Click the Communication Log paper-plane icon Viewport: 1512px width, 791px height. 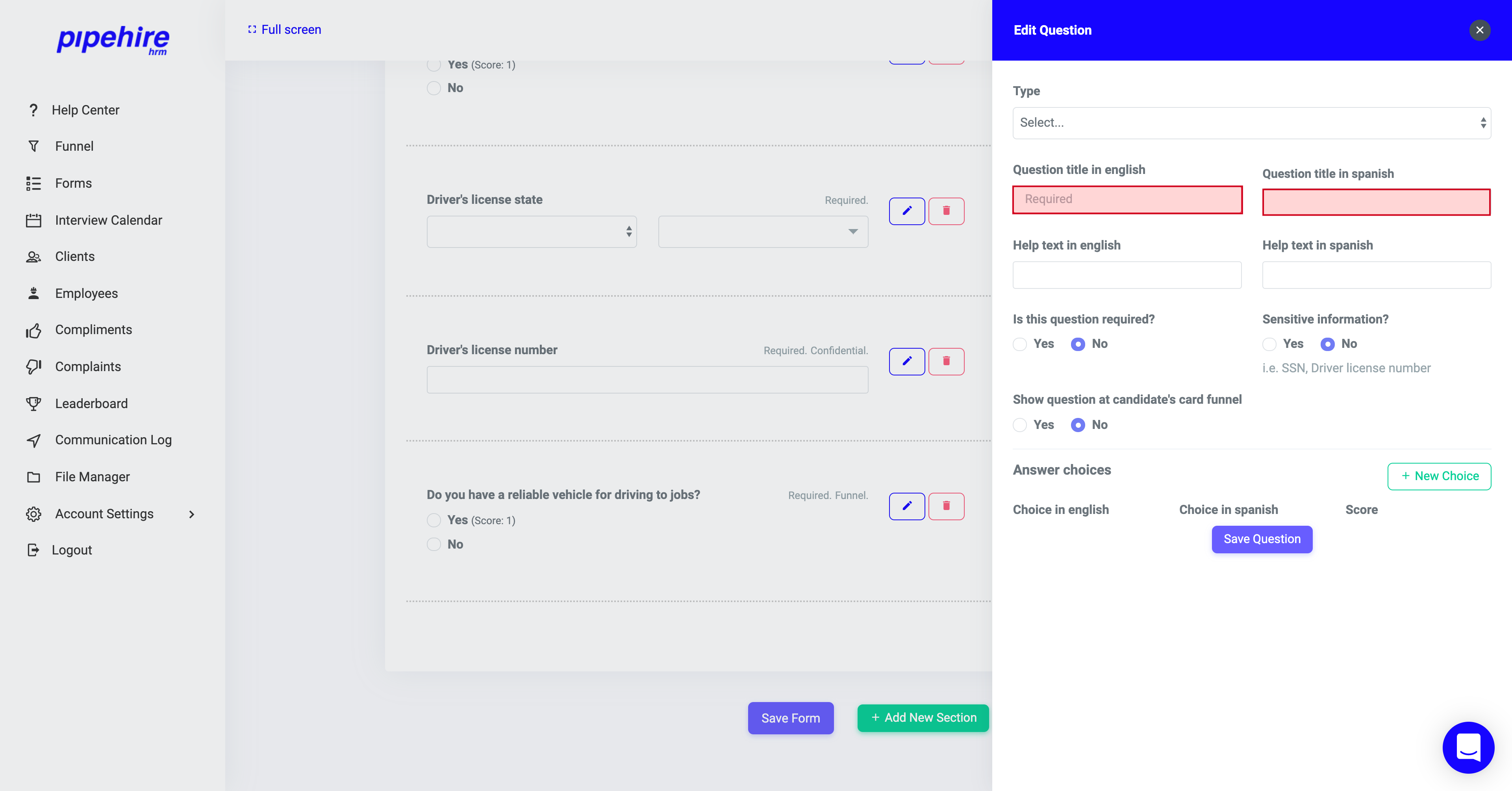click(x=33, y=440)
